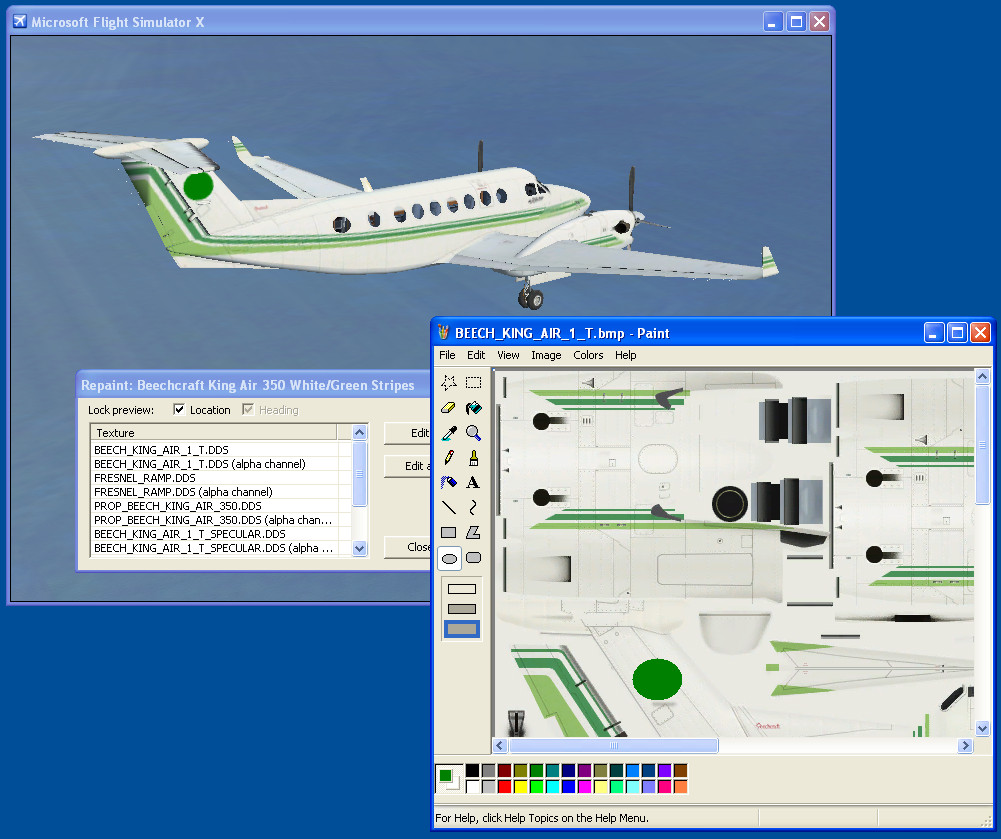Image resolution: width=1001 pixels, height=839 pixels.
Task: Toggle the Heading lock preview checkbox
Action: pos(248,410)
